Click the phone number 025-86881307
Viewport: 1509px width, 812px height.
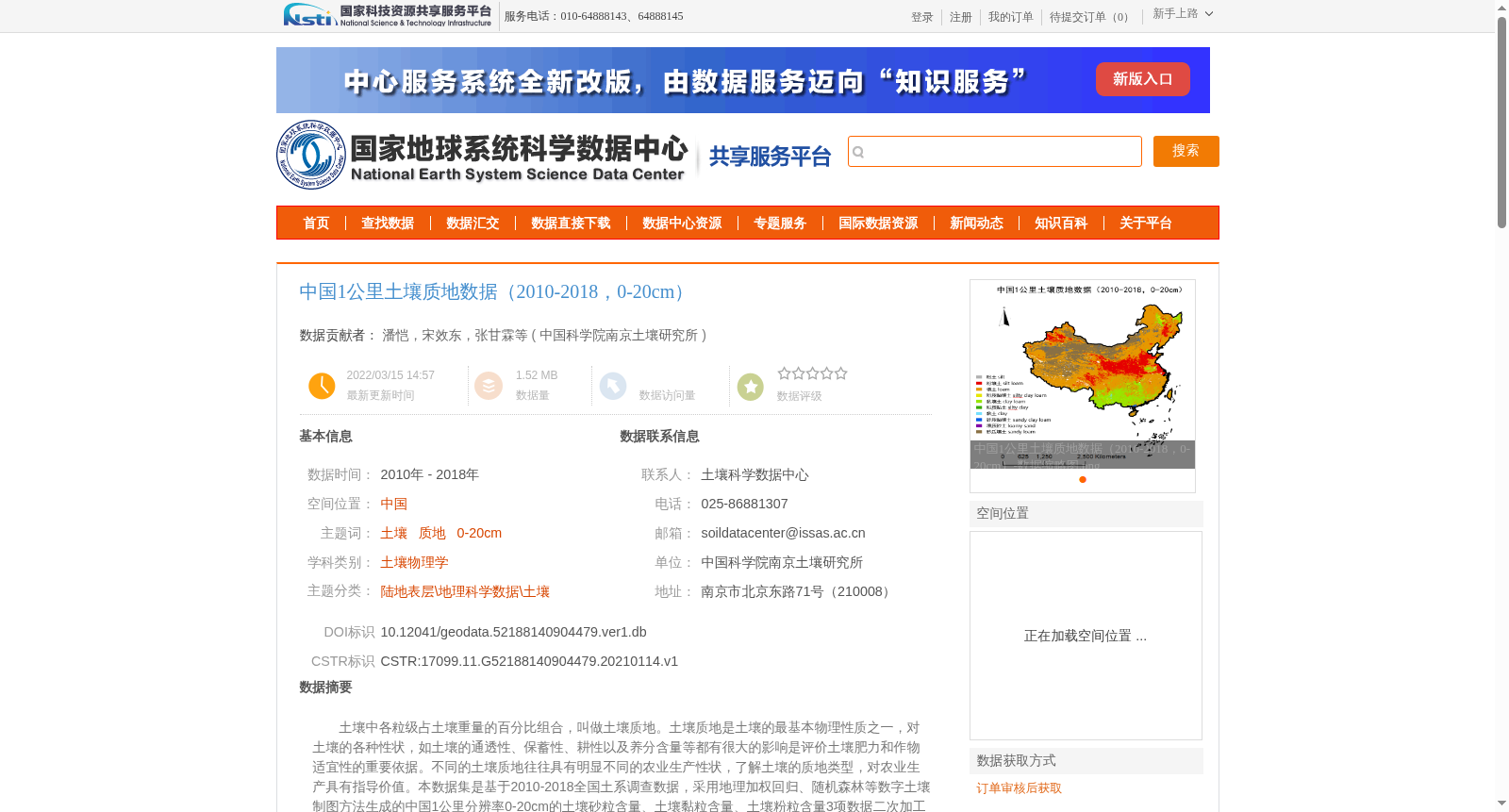point(744,504)
